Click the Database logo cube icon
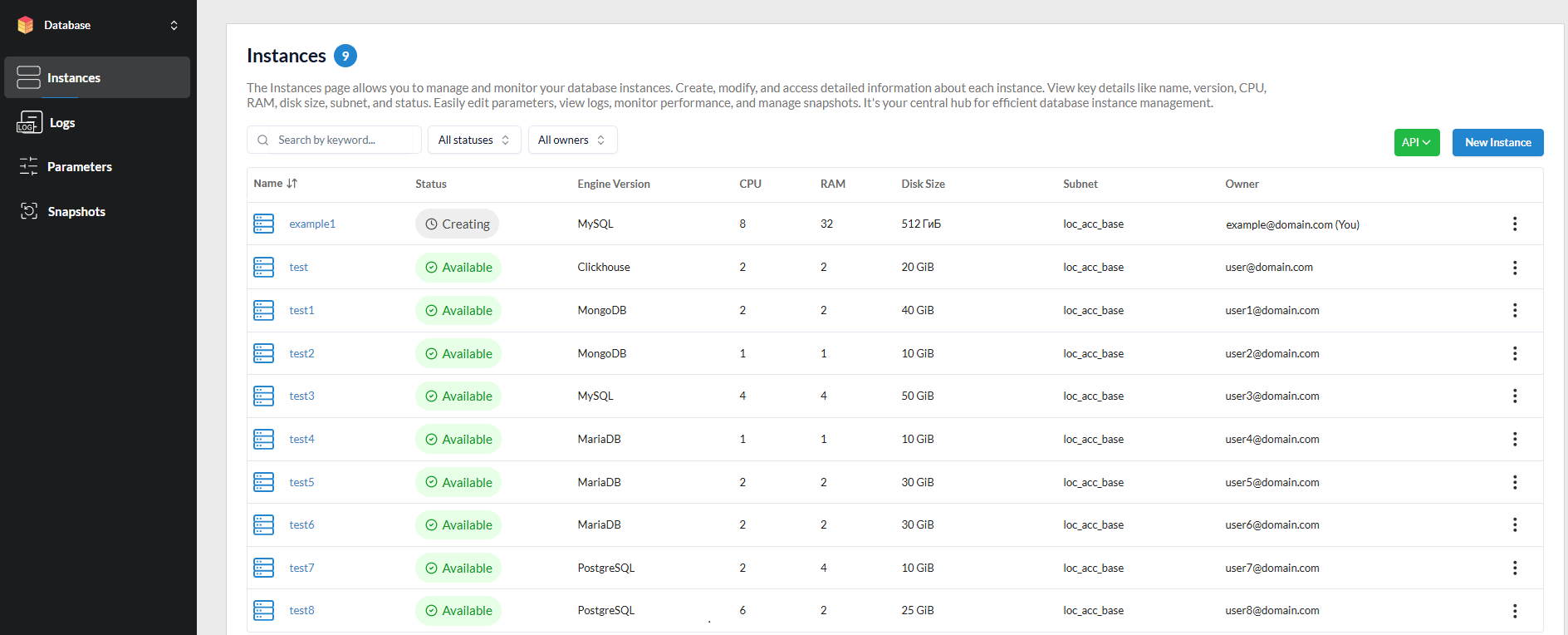Viewport: 1568px width, 635px height. [26, 25]
